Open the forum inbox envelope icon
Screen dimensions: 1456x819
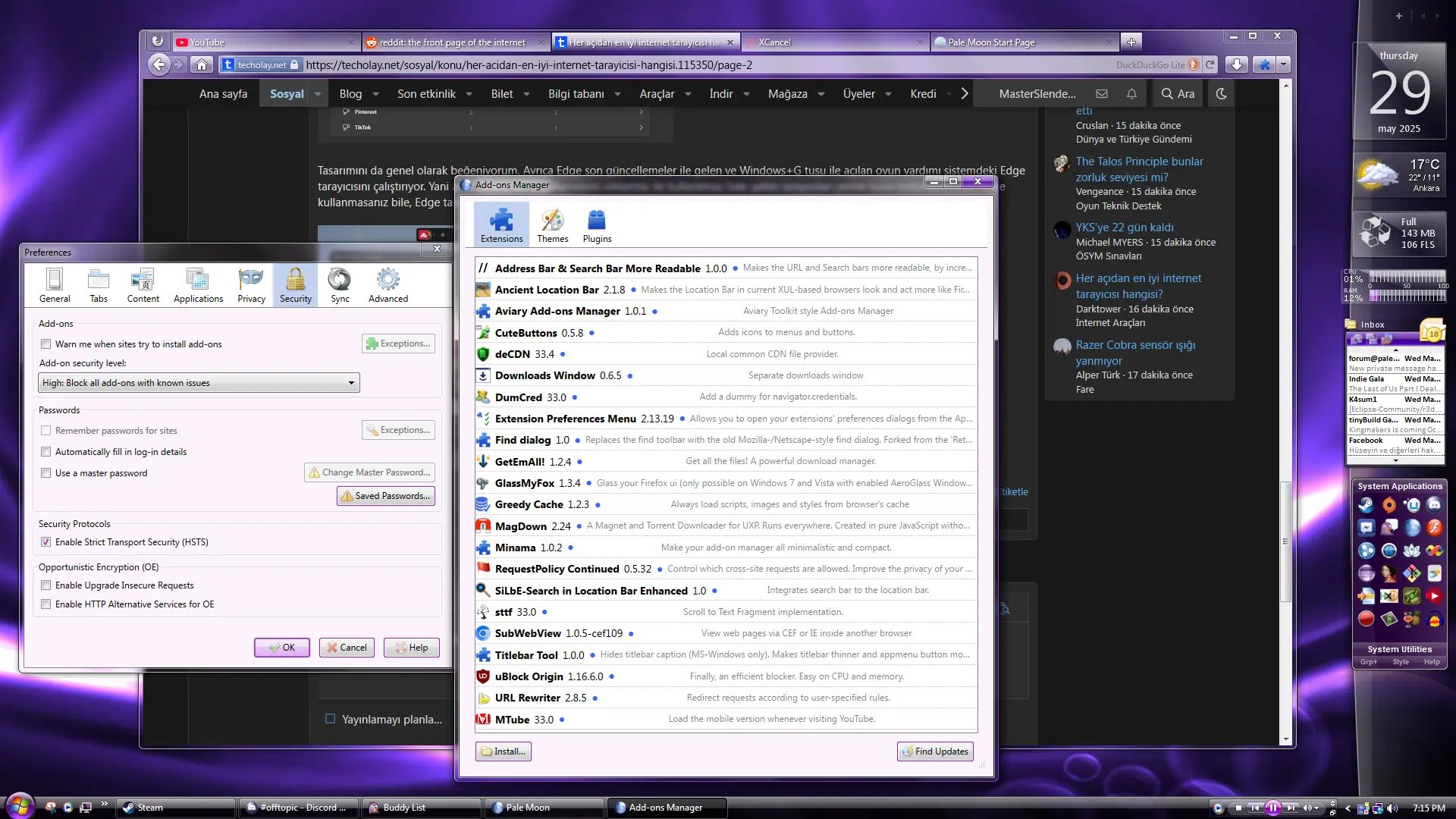click(x=1102, y=94)
